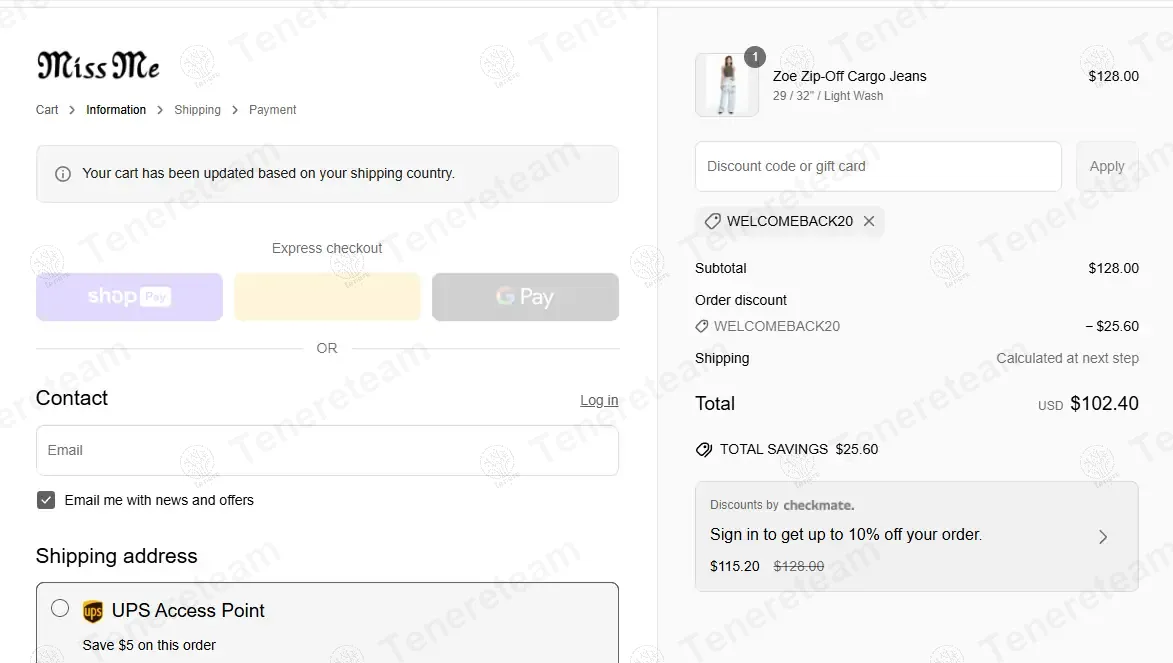Viewport: 1173px width, 663px height.
Task: Uncheck Email me with news and offers
Action: (46, 500)
